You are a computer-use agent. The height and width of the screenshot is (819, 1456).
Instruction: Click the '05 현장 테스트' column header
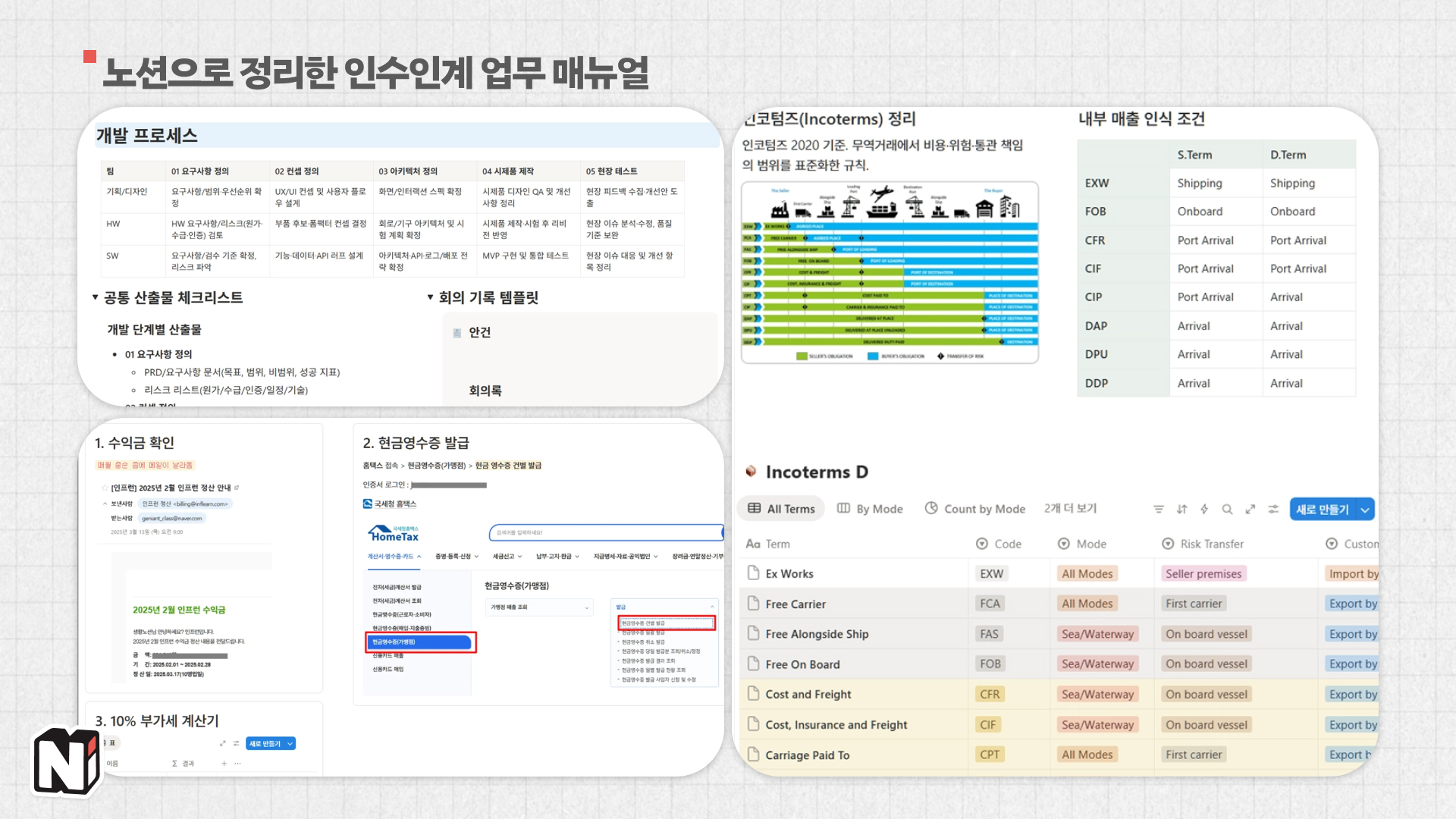coord(611,171)
